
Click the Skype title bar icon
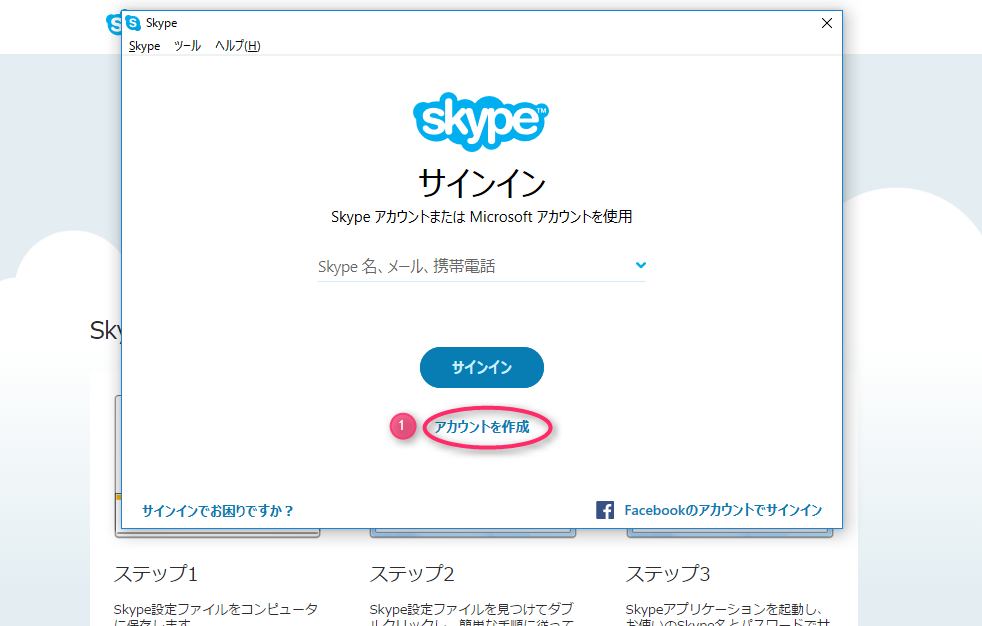133,23
